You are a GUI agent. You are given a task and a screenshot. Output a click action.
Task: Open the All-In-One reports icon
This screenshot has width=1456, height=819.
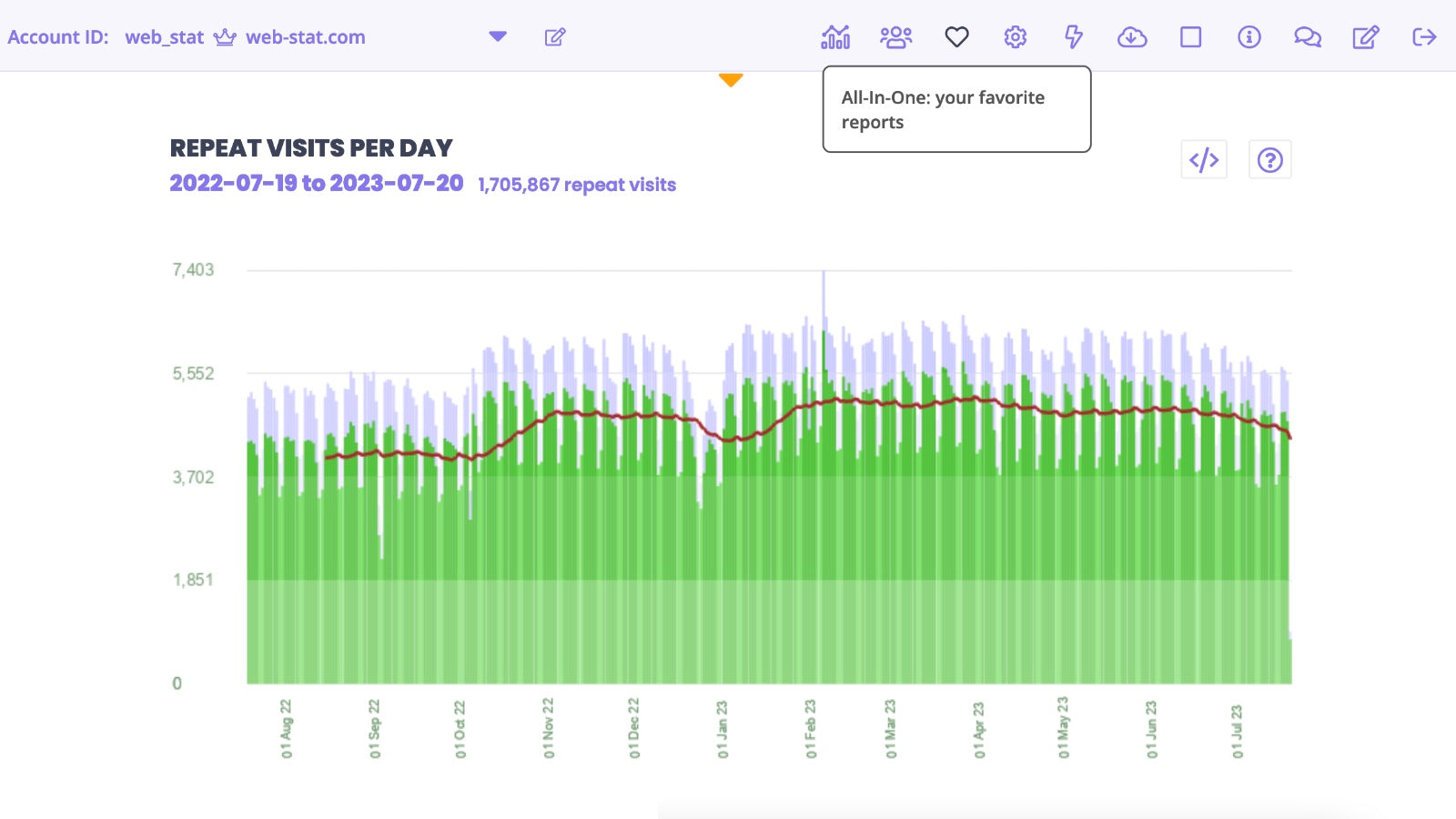click(x=834, y=36)
